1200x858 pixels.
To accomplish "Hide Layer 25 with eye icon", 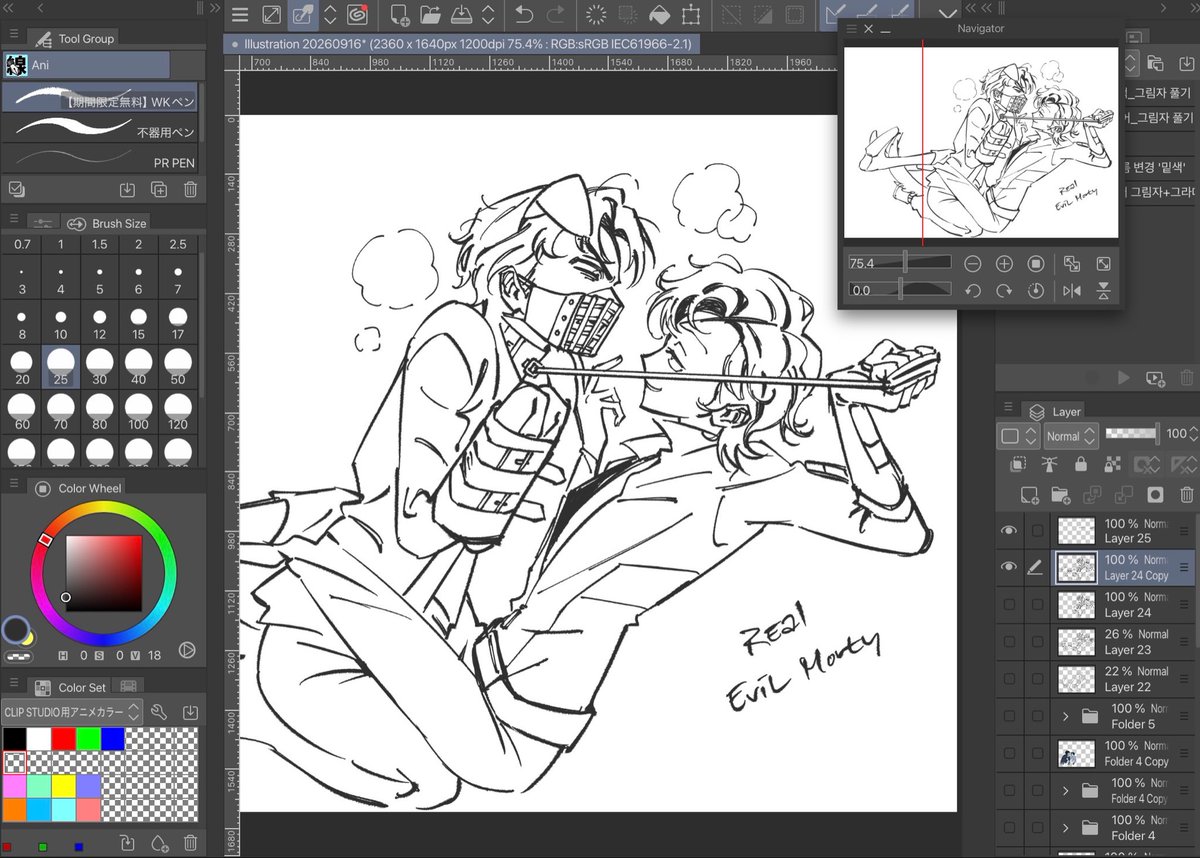I will (x=1008, y=529).
